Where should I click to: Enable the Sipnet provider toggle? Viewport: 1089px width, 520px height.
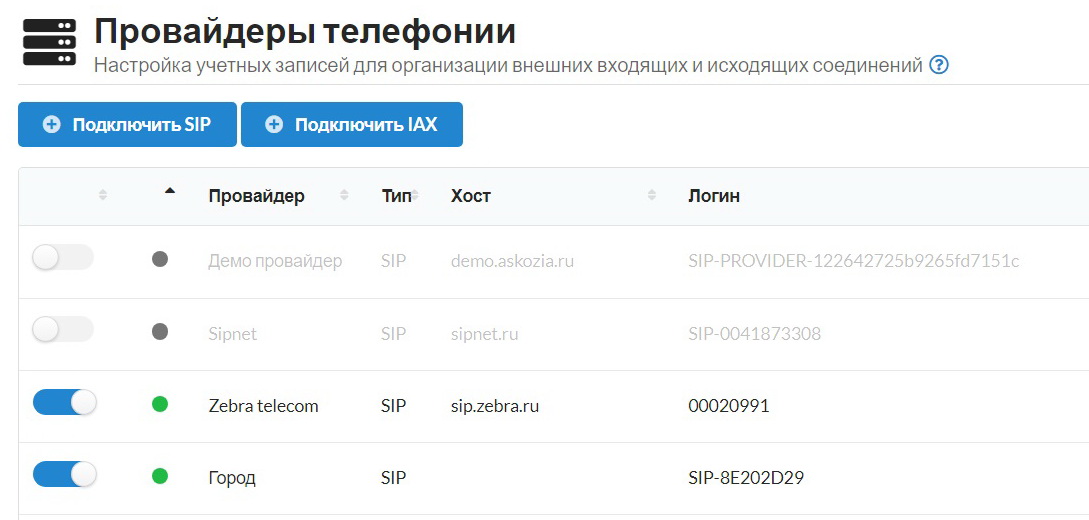63,330
